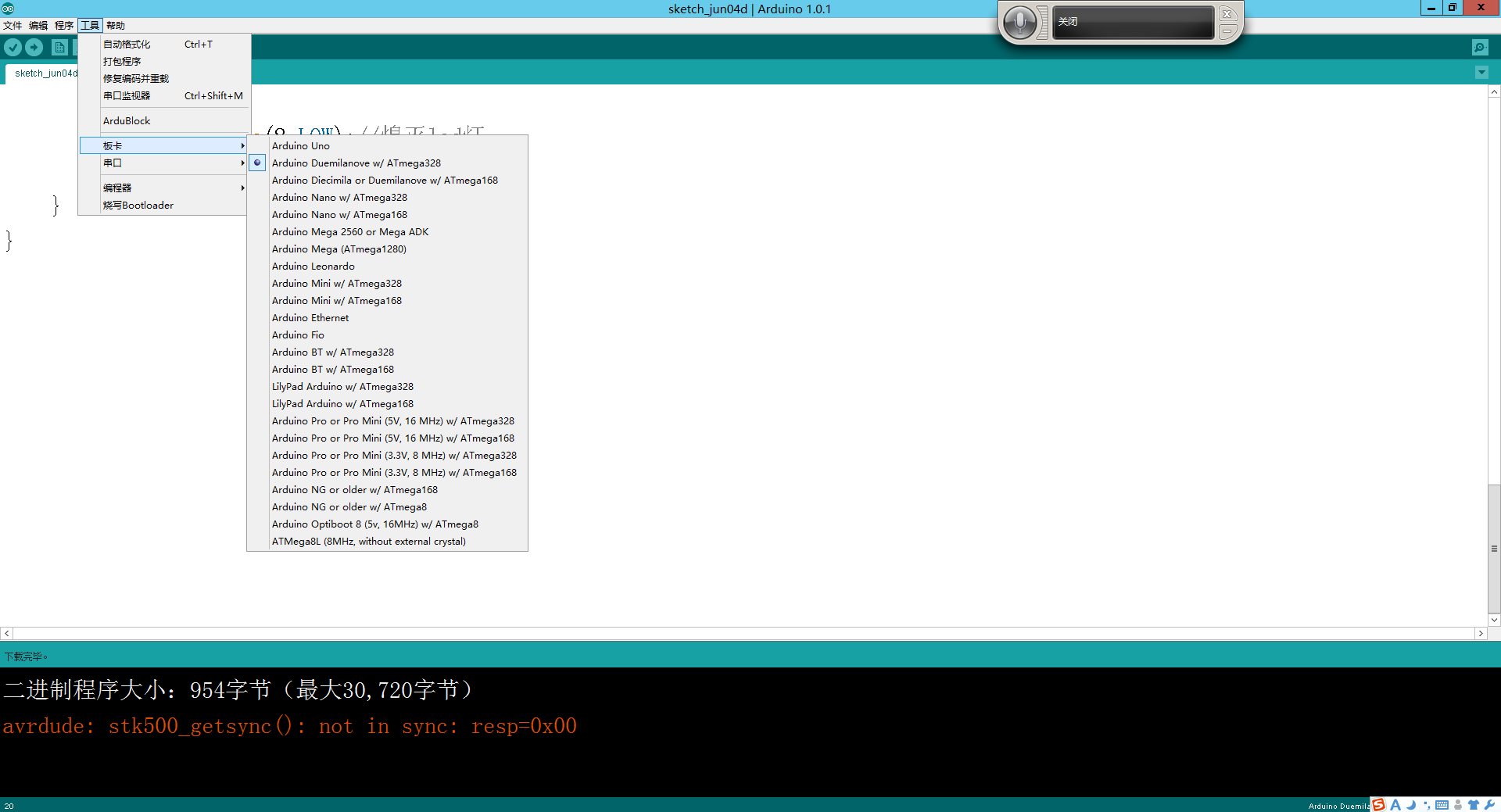Select Arduino Mega 2560 or Mega ADK

(387, 231)
